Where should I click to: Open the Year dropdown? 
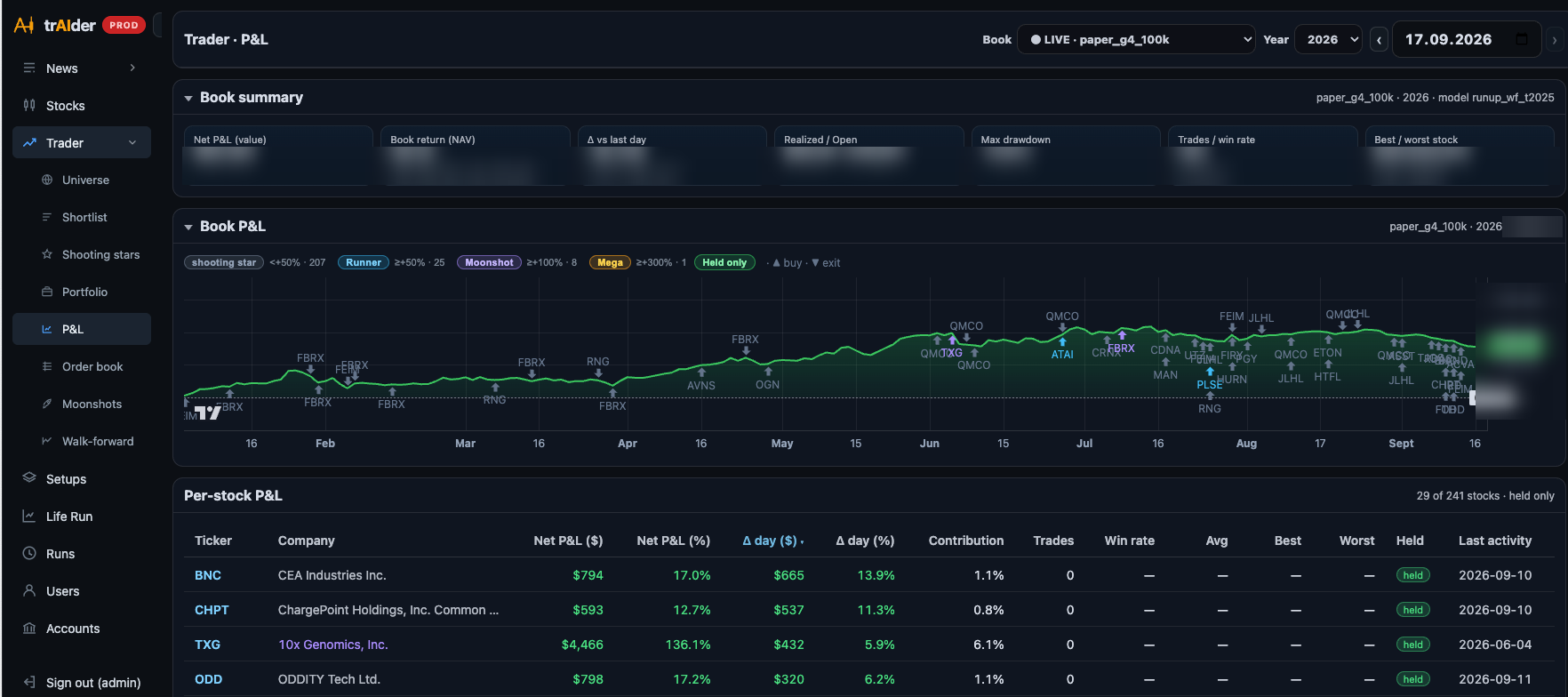click(x=1329, y=39)
